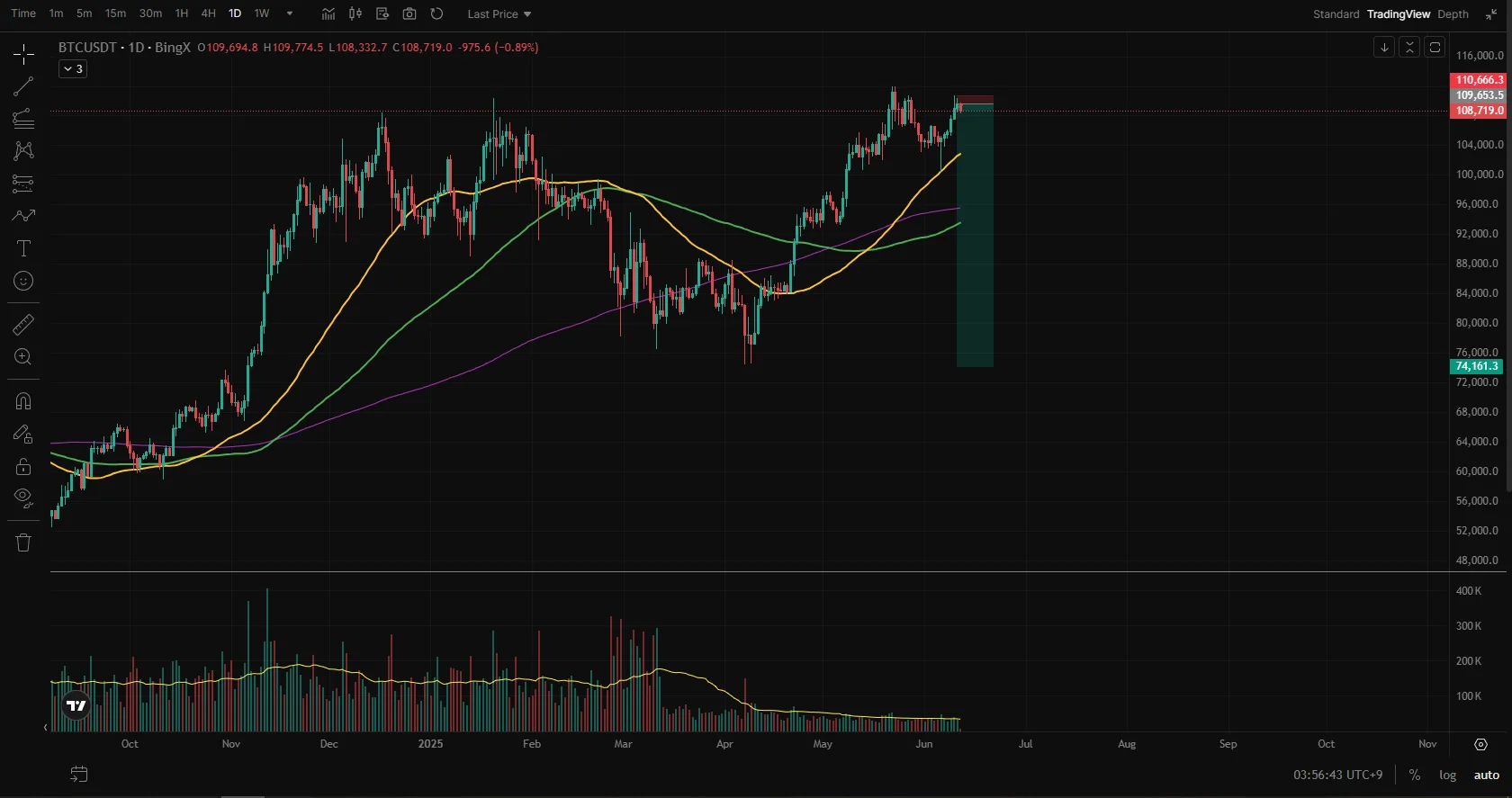
Task: Toggle percent scale mode
Action: (1415, 775)
